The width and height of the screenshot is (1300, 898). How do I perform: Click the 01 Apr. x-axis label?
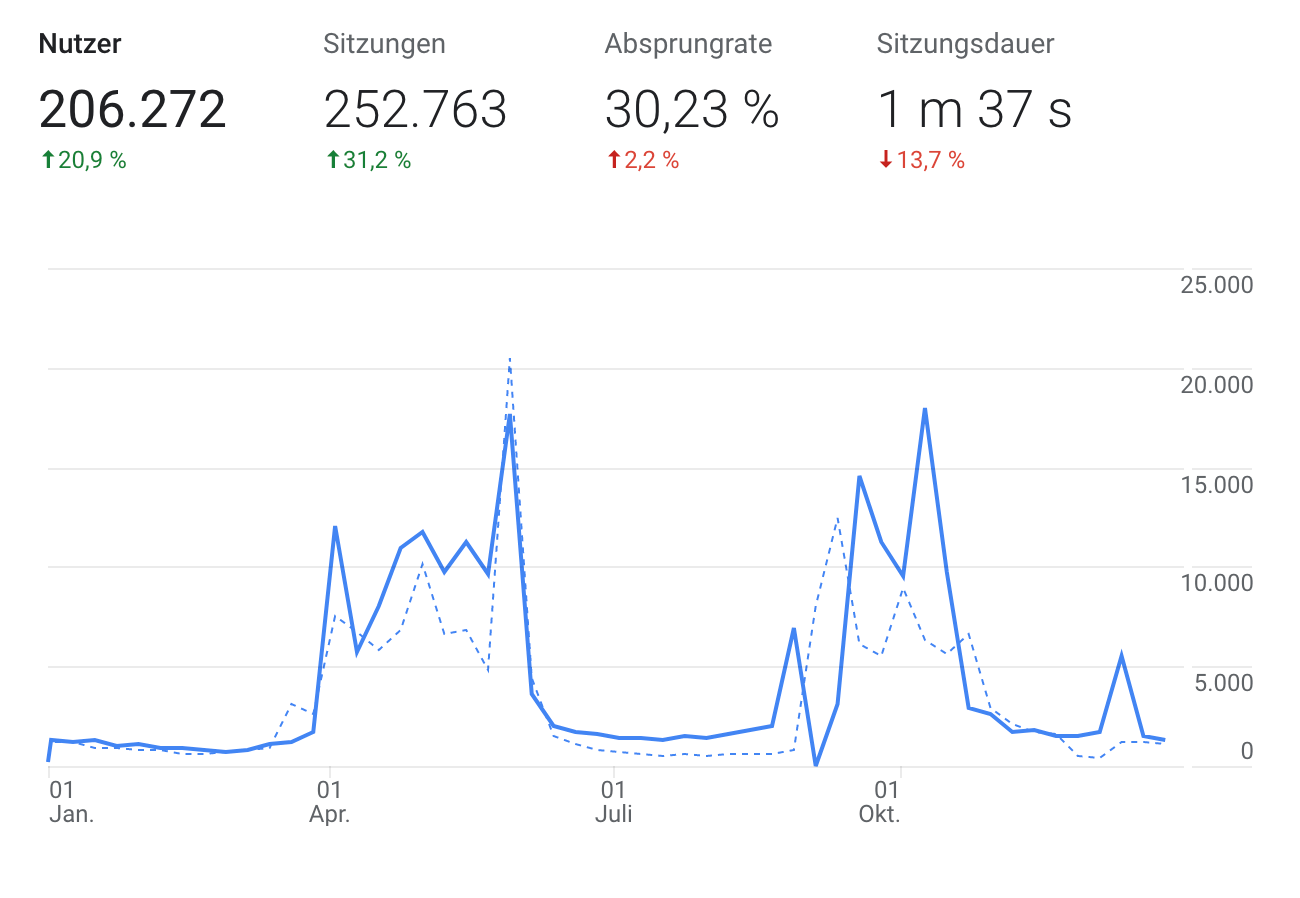329,801
